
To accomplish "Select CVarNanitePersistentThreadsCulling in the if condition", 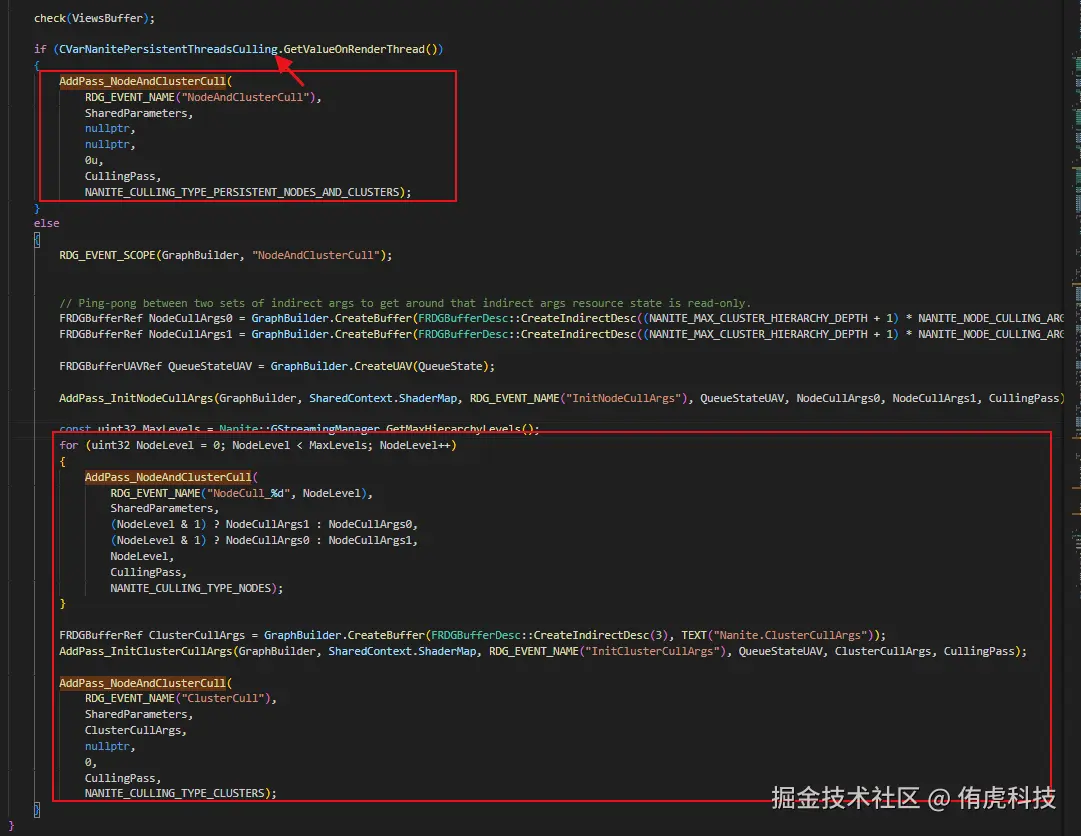I will coord(168,49).
